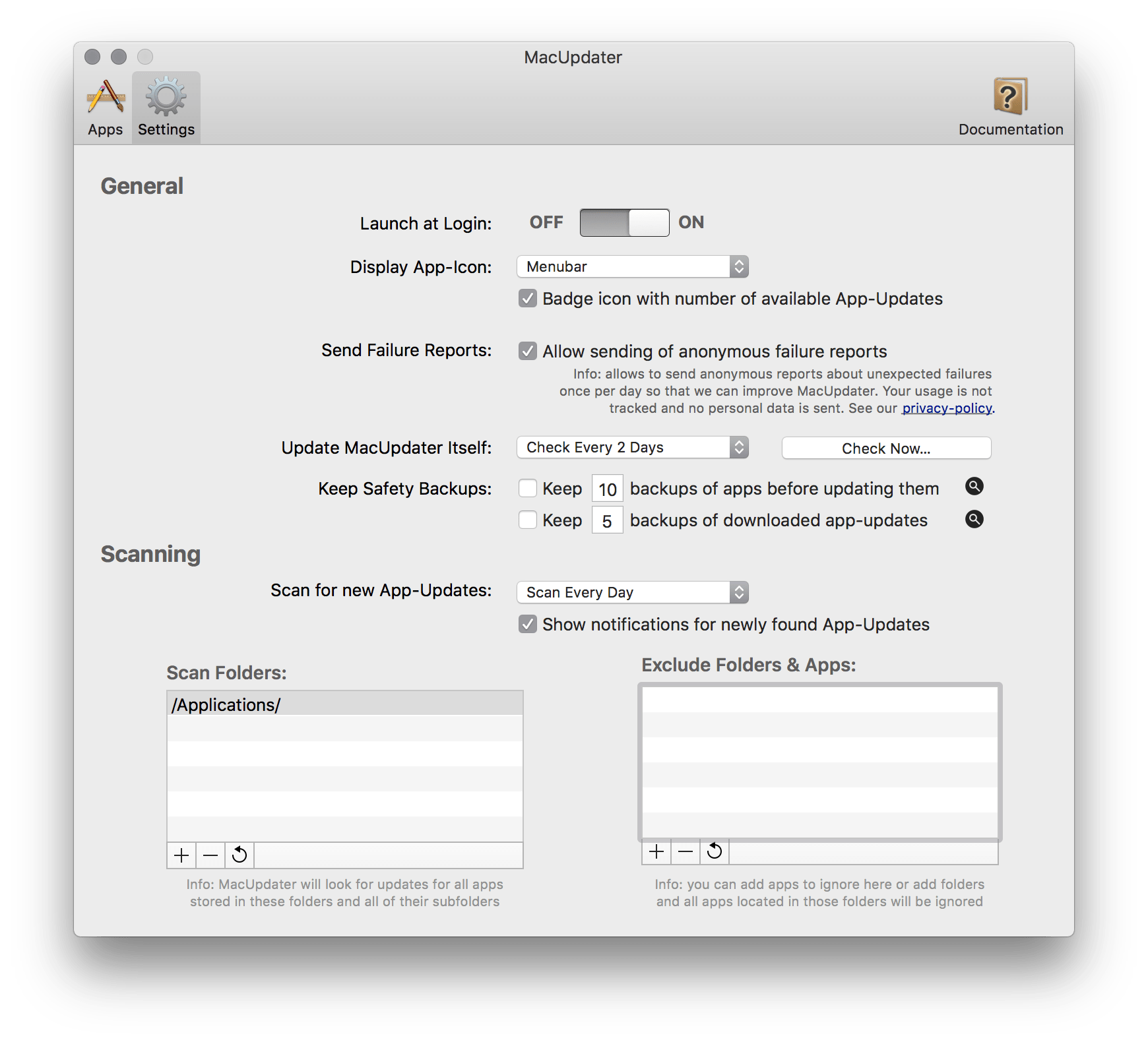The height and width of the screenshot is (1042, 1148).
Task: Add an exclusion with plus under Exclude Folders
Action: (x=656, y=851)
